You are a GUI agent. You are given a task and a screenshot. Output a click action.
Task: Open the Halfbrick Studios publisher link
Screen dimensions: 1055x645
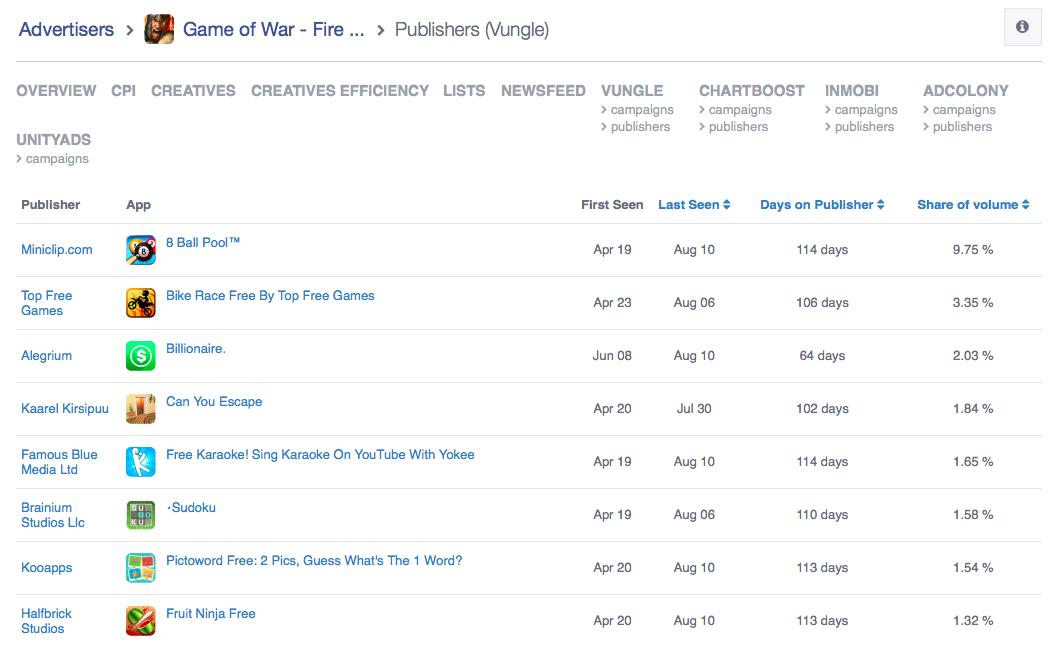coord(46,621)
